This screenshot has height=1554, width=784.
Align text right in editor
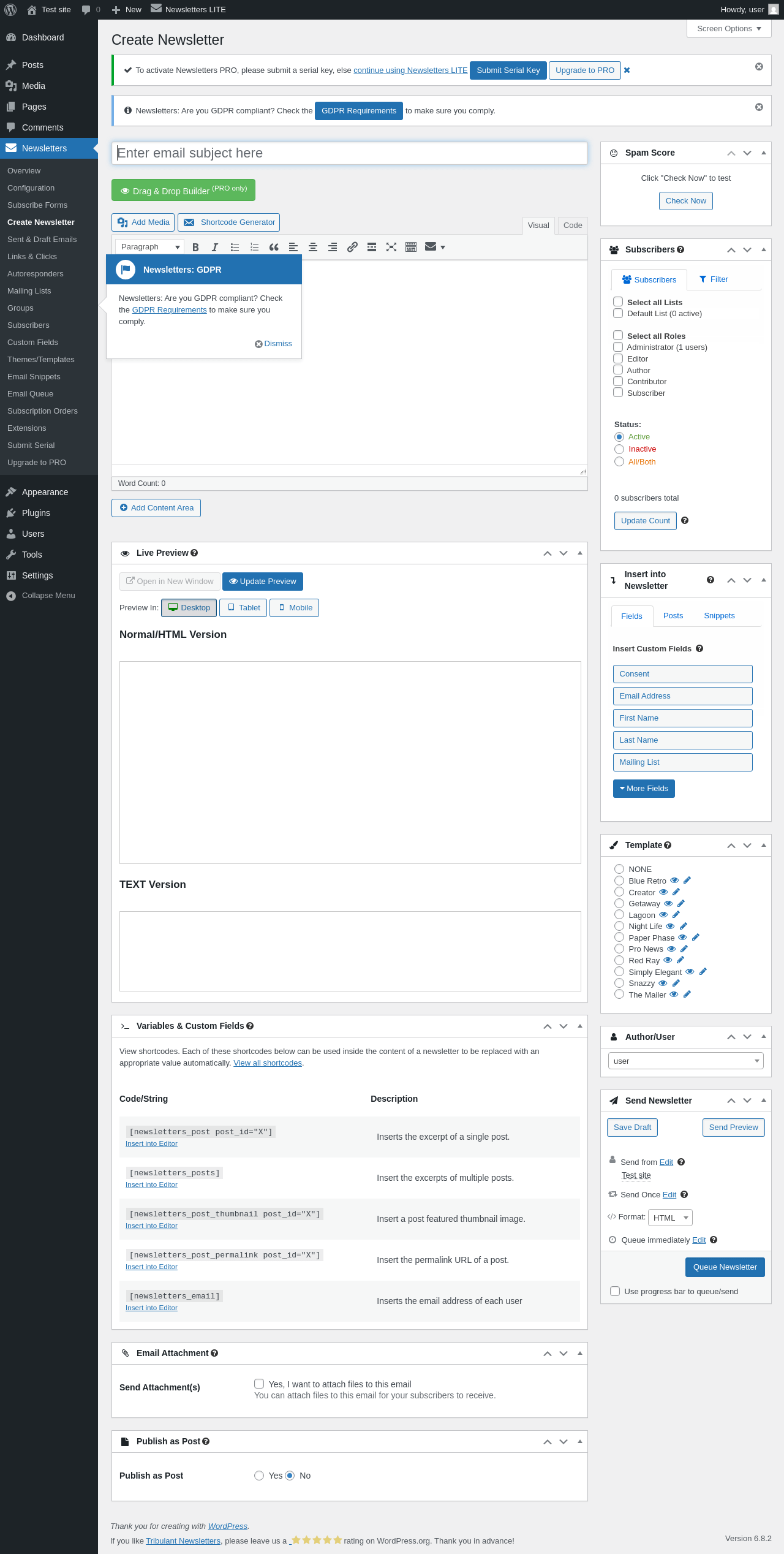(333, 247)
